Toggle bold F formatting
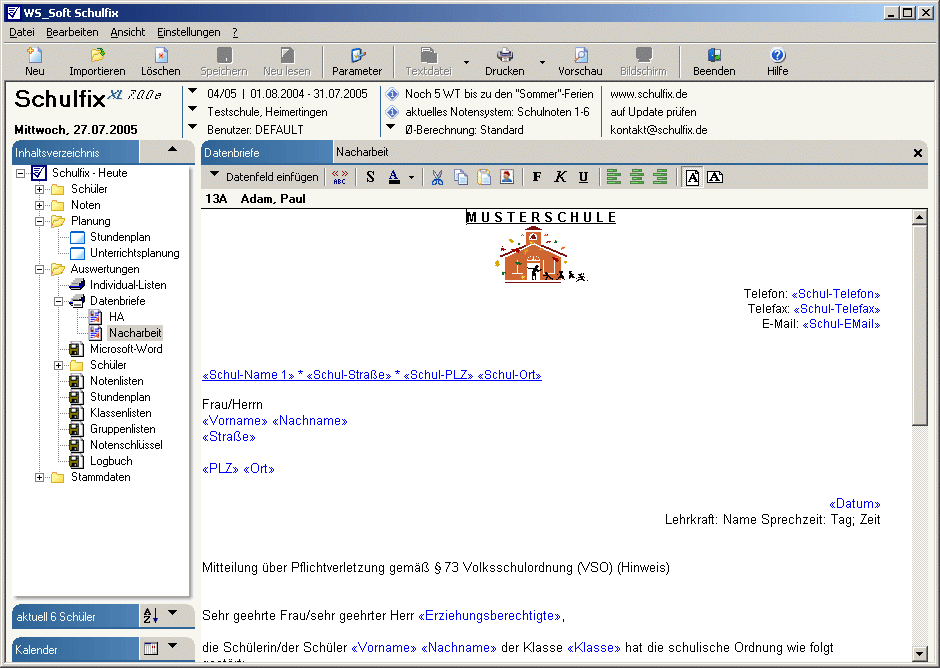This screenshot has width=940, height=668. click(x=537, y=177)
